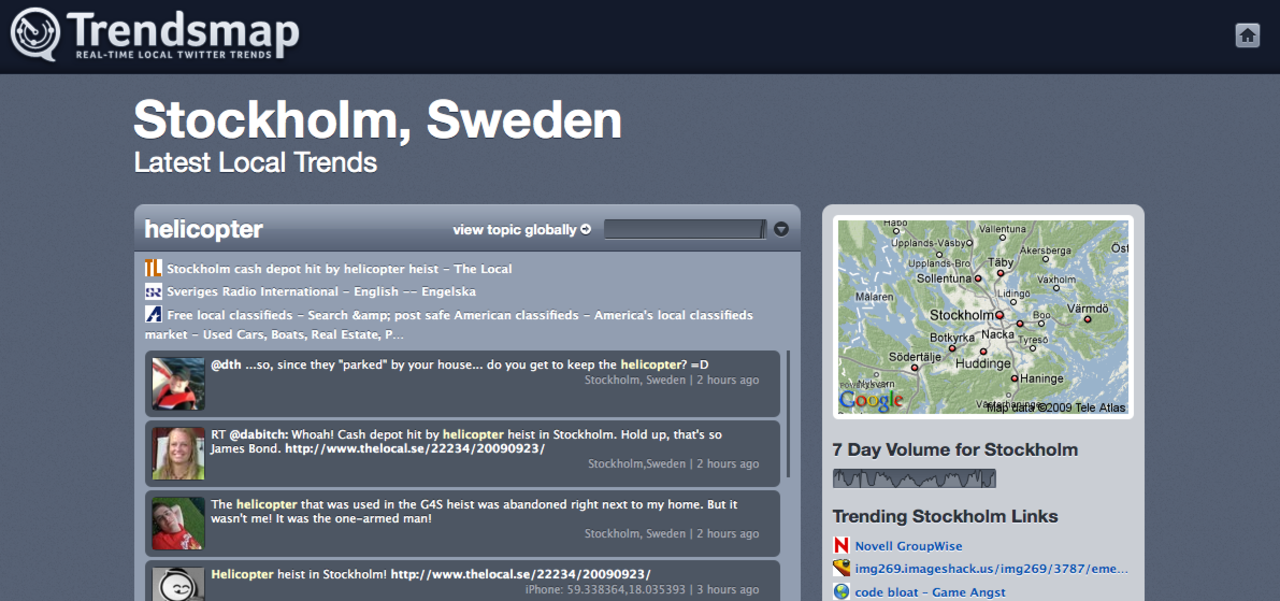The height and width of the screenshot is (601, 1280).
Task: Click the code bloat globe icon
Action: click(x=841, y=592)
